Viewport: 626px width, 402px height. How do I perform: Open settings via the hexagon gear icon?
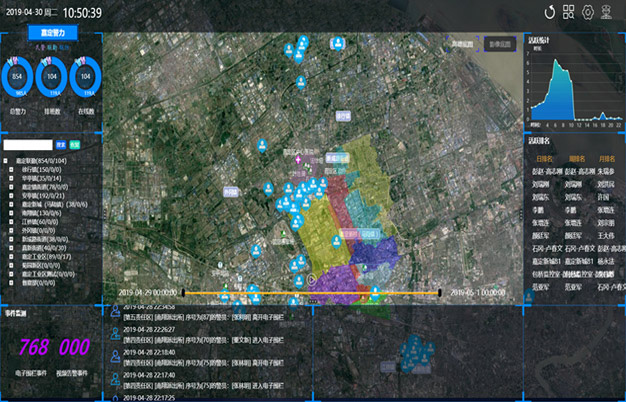588,12
